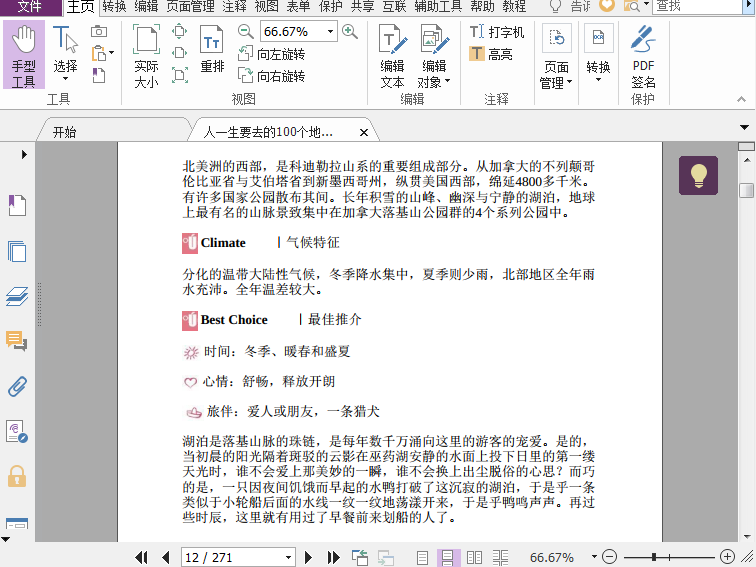Open Page Management (页面管理) button

(556, 56)
